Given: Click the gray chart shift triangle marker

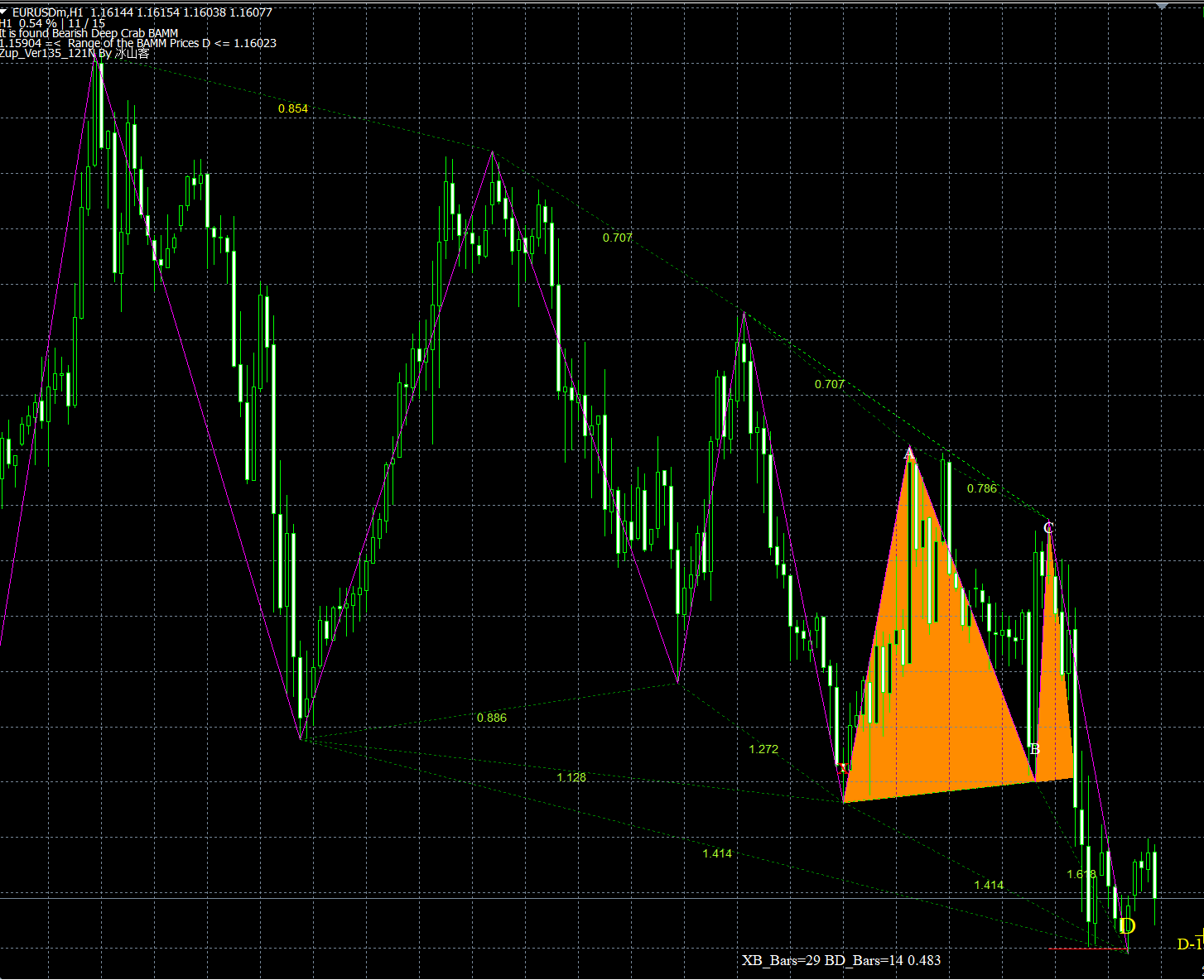Looking at the screenshot, I should pos(1162,5).
